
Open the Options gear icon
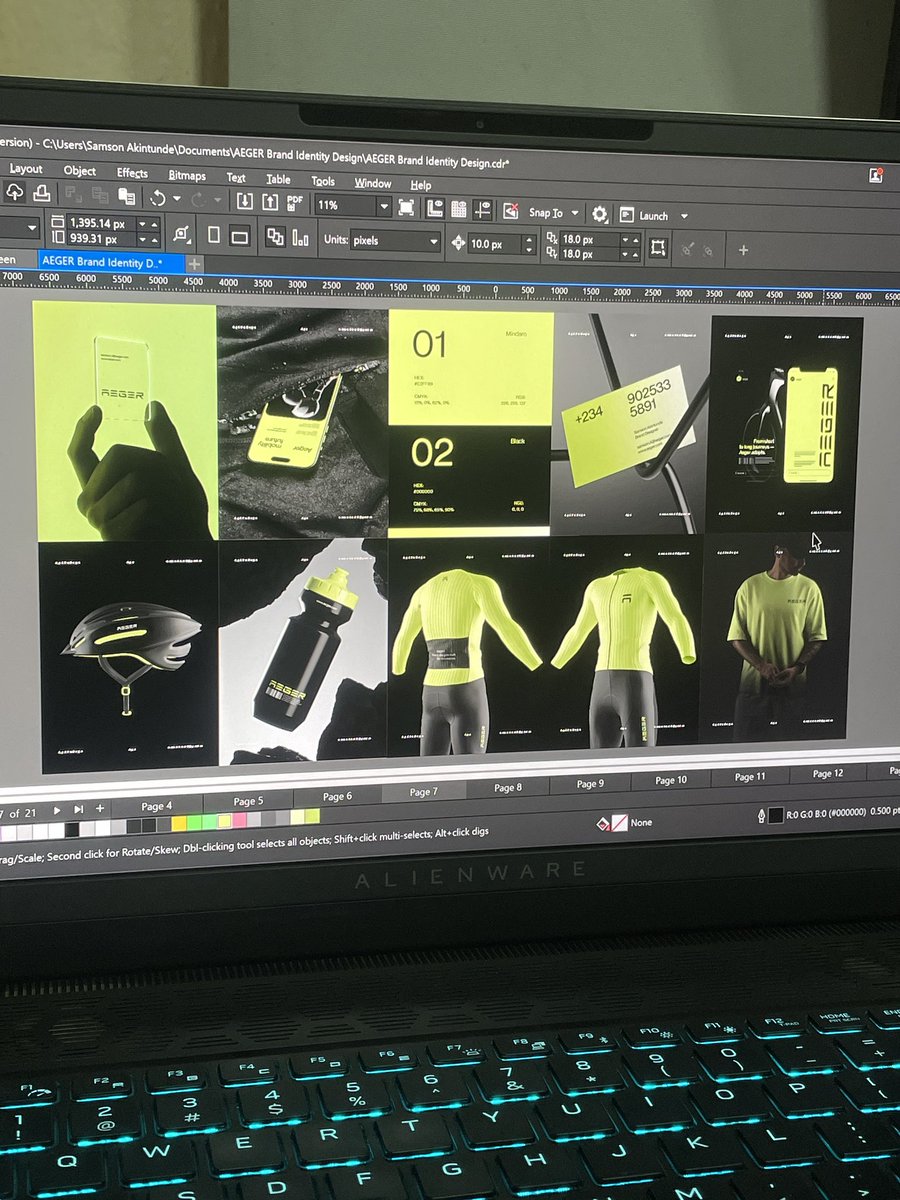click(600, 212)
